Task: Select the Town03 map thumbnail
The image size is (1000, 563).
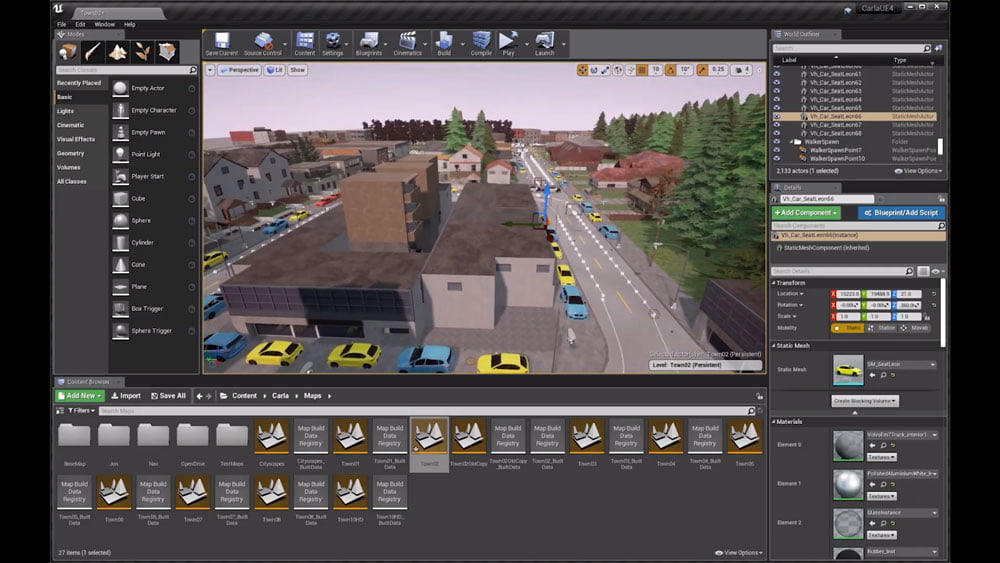Action: point(587,436)
